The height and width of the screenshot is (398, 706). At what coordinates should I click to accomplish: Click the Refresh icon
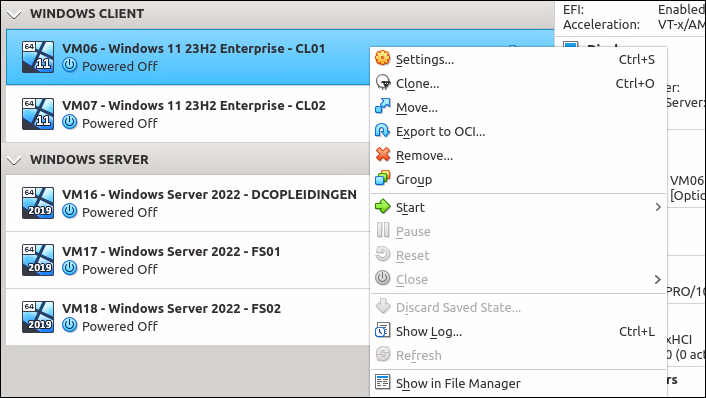pyautogui.click(x=383, y=354)
